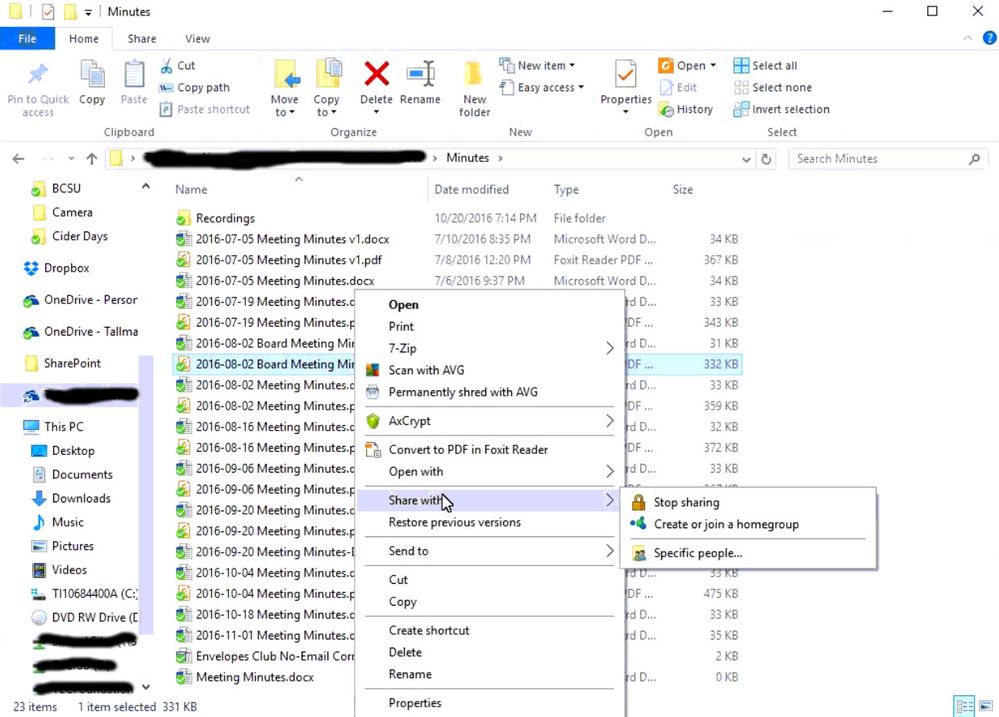Click Edit in the Open group
The width and height of the screenshot is (999, 717).
(x=678, y=87)
